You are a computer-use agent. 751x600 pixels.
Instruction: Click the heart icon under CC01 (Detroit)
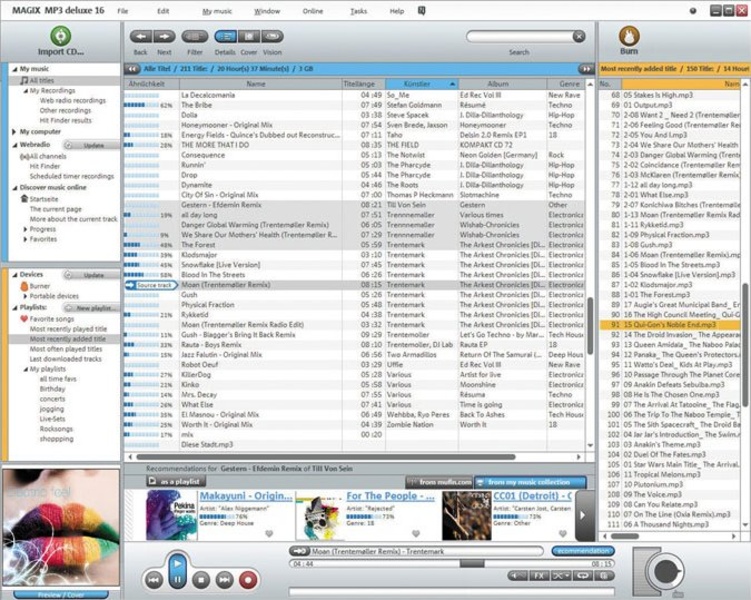coord(563,533)
